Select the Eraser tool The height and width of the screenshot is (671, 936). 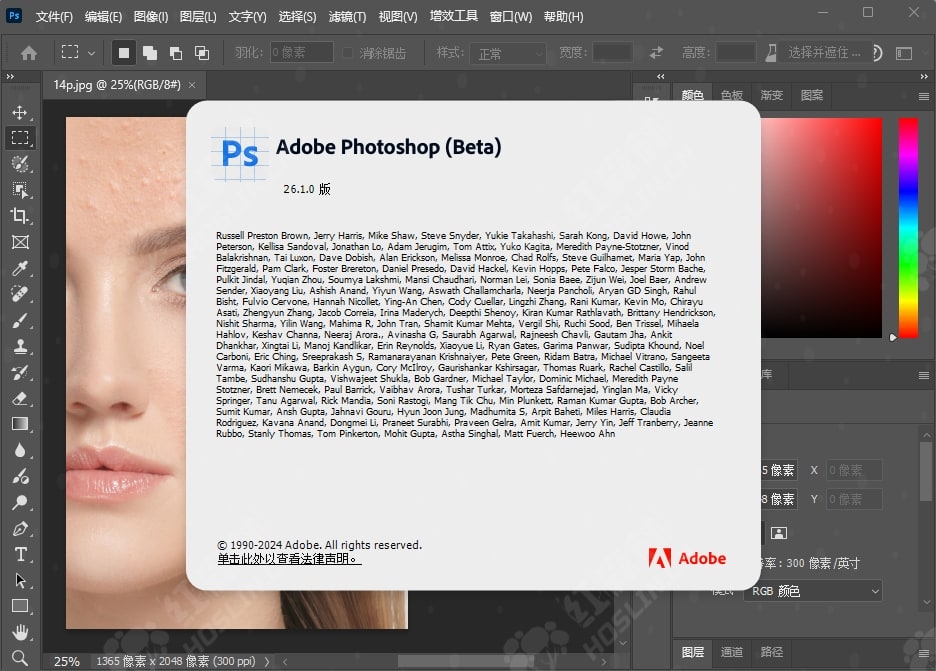pyautogui.click(x=20, y=398)
